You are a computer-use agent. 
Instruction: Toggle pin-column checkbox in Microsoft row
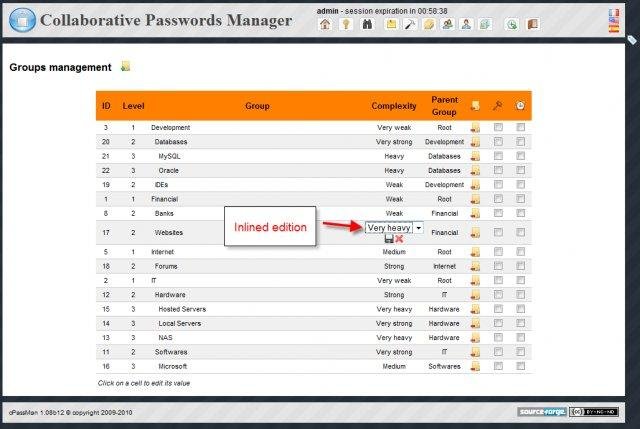pos(498,366)
